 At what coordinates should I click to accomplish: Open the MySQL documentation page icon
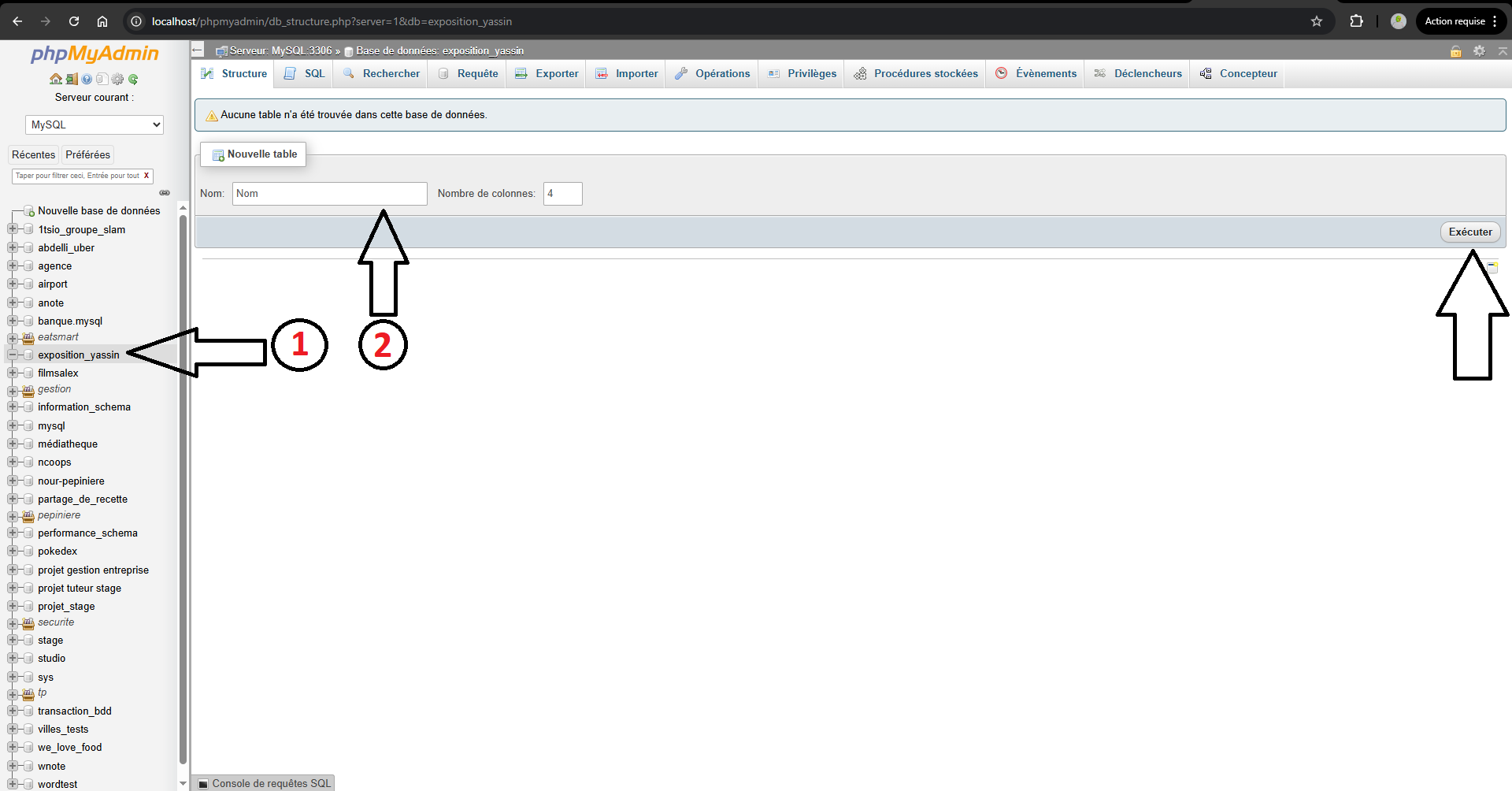point(101,79)
